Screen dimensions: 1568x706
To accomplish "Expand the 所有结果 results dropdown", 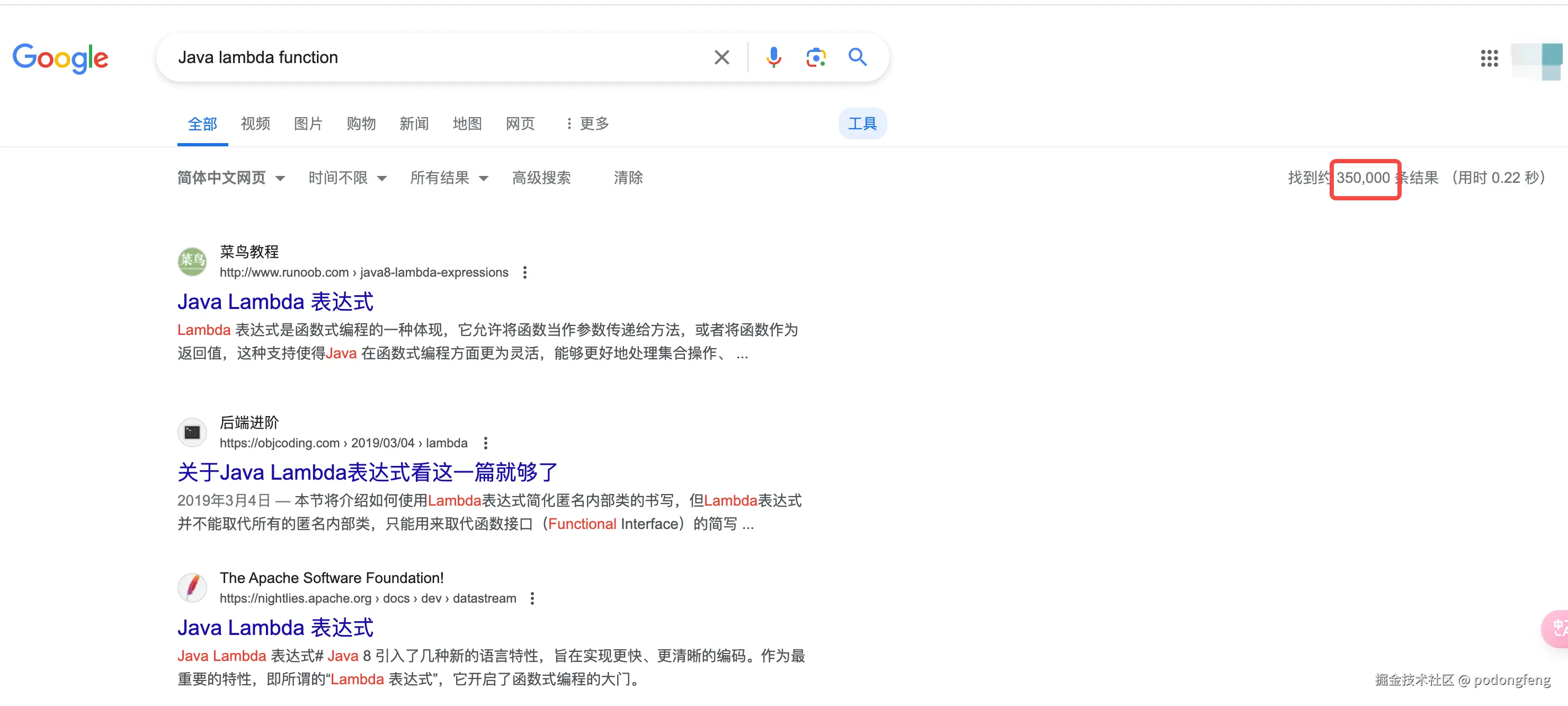I will 449,178.
